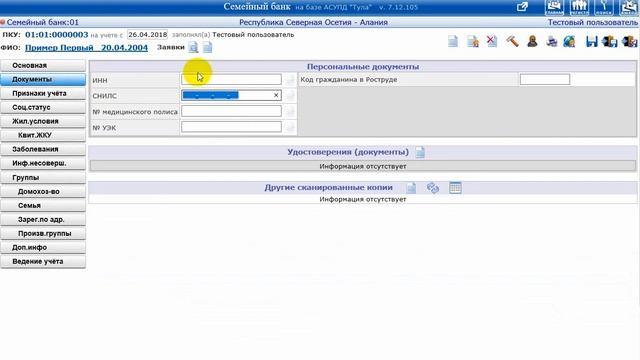Click the Заявки label
Image resolution: width=640 pixels, height=360 pixels.
[x=171, y=47]
